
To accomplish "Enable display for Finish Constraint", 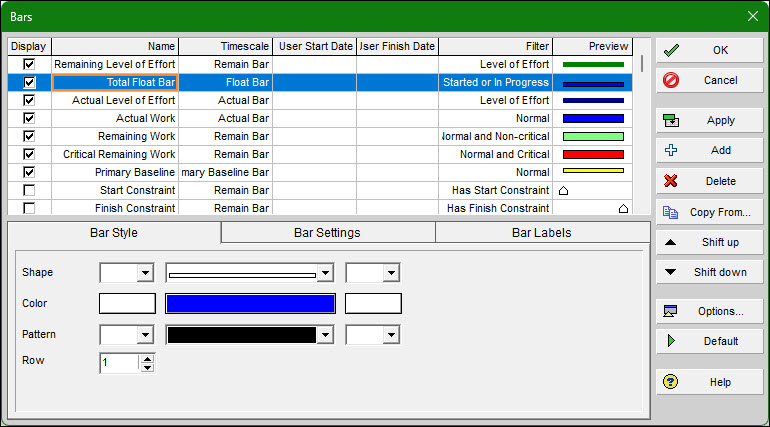I will pyautogui.click(x=29, y=208).
